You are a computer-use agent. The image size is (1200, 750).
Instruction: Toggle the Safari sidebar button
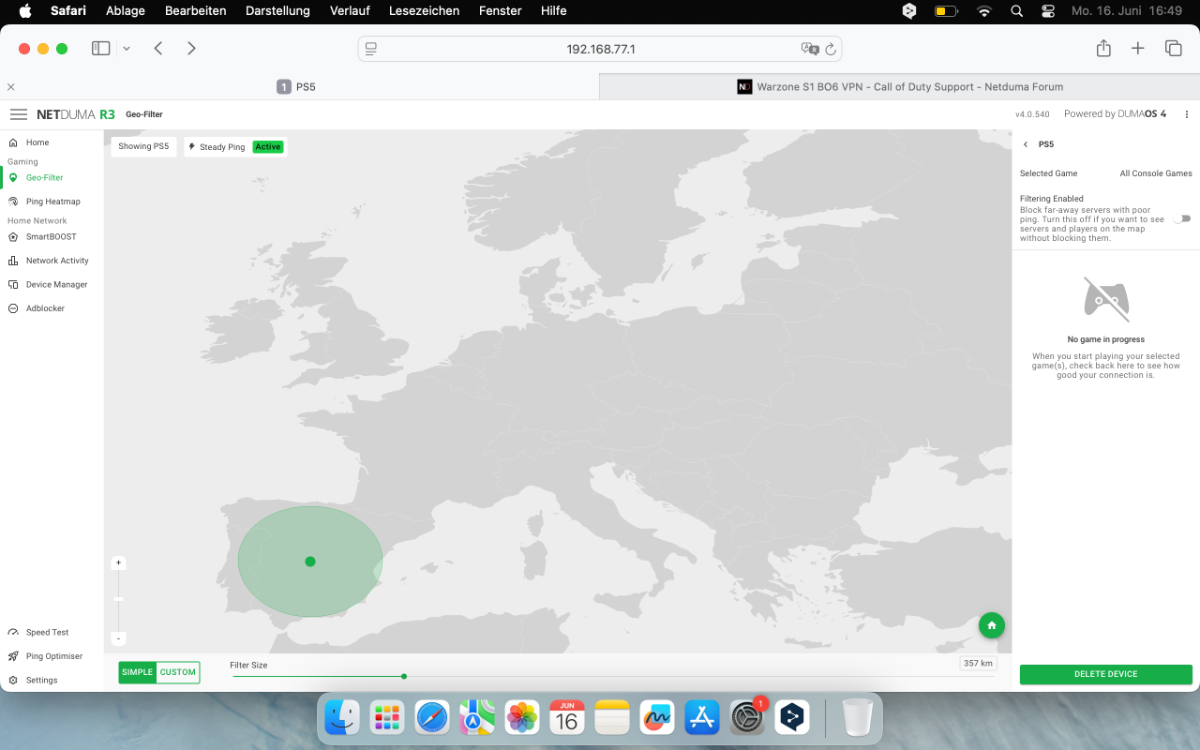pos(101,48)
